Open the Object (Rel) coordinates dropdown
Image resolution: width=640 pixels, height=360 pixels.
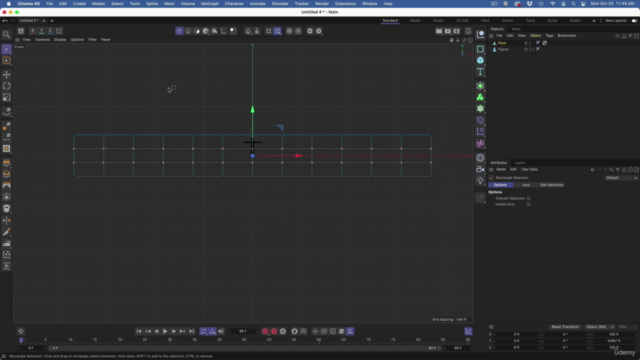(600, 327)
